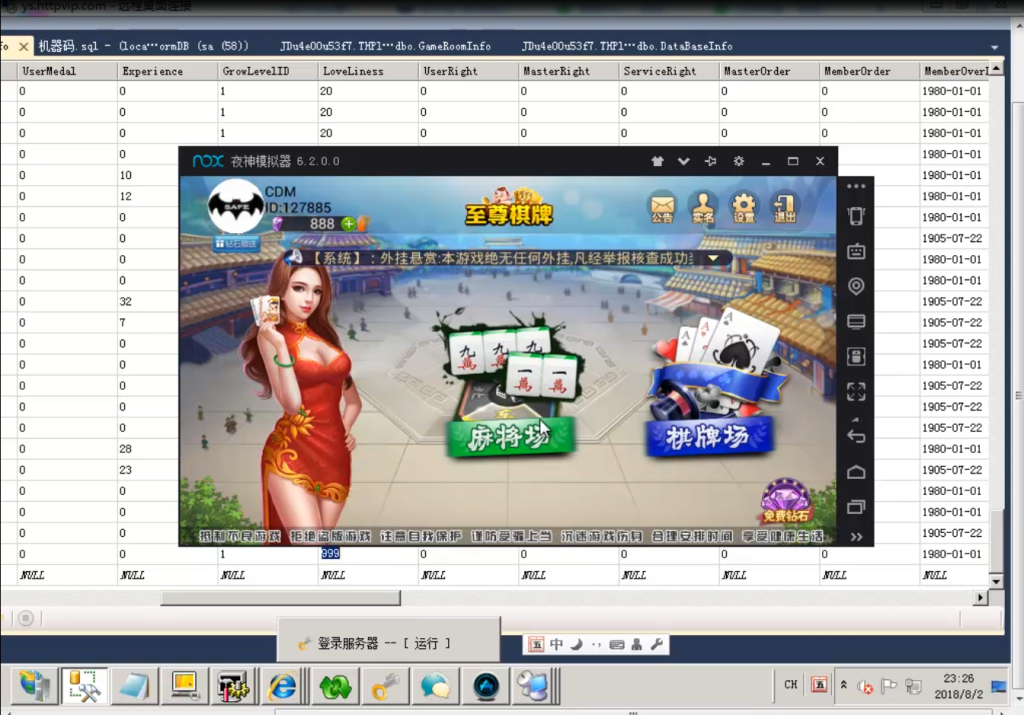Click grid vertical scrollbar down arrow
Screen dimensions: 1024x715
pyautogui.click(x=996, y=580)
